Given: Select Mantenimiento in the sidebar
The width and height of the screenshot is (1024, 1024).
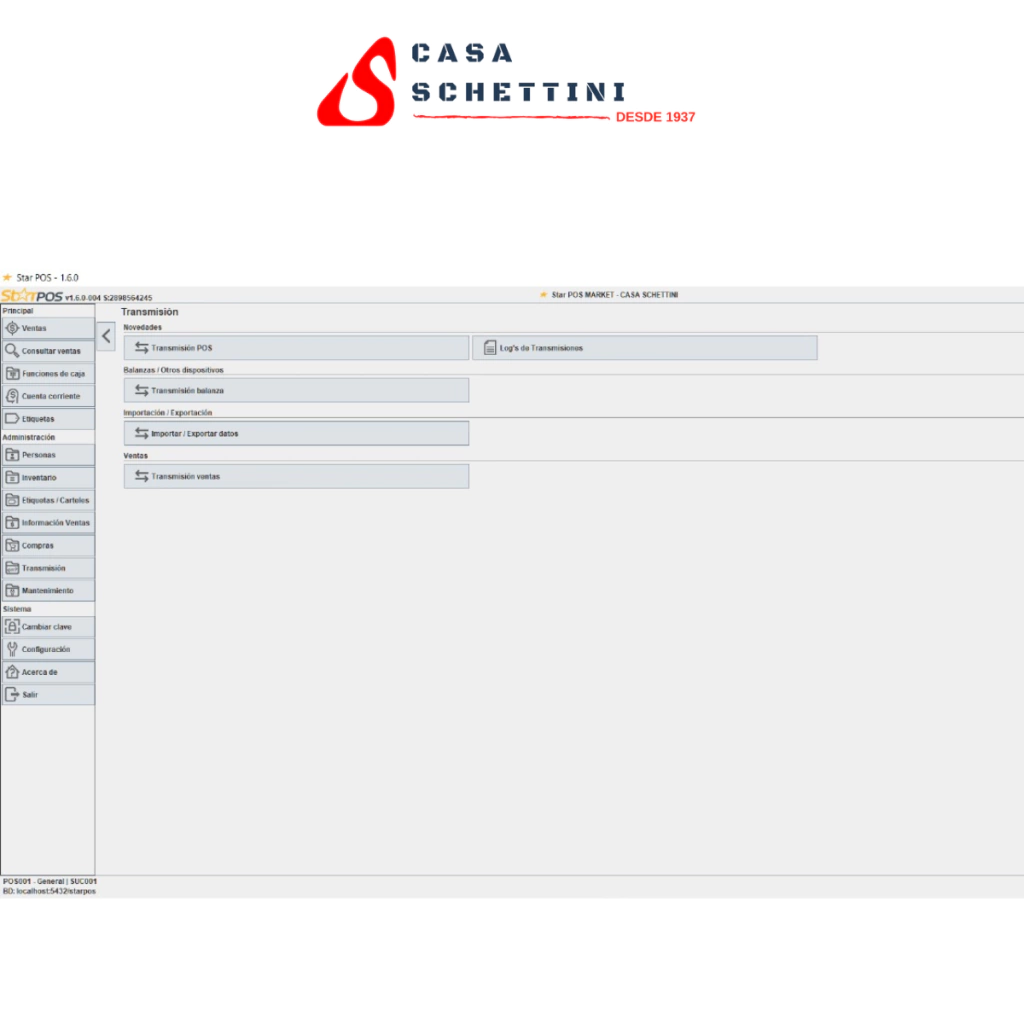Looking at the screenshot, I should (48, 591).
